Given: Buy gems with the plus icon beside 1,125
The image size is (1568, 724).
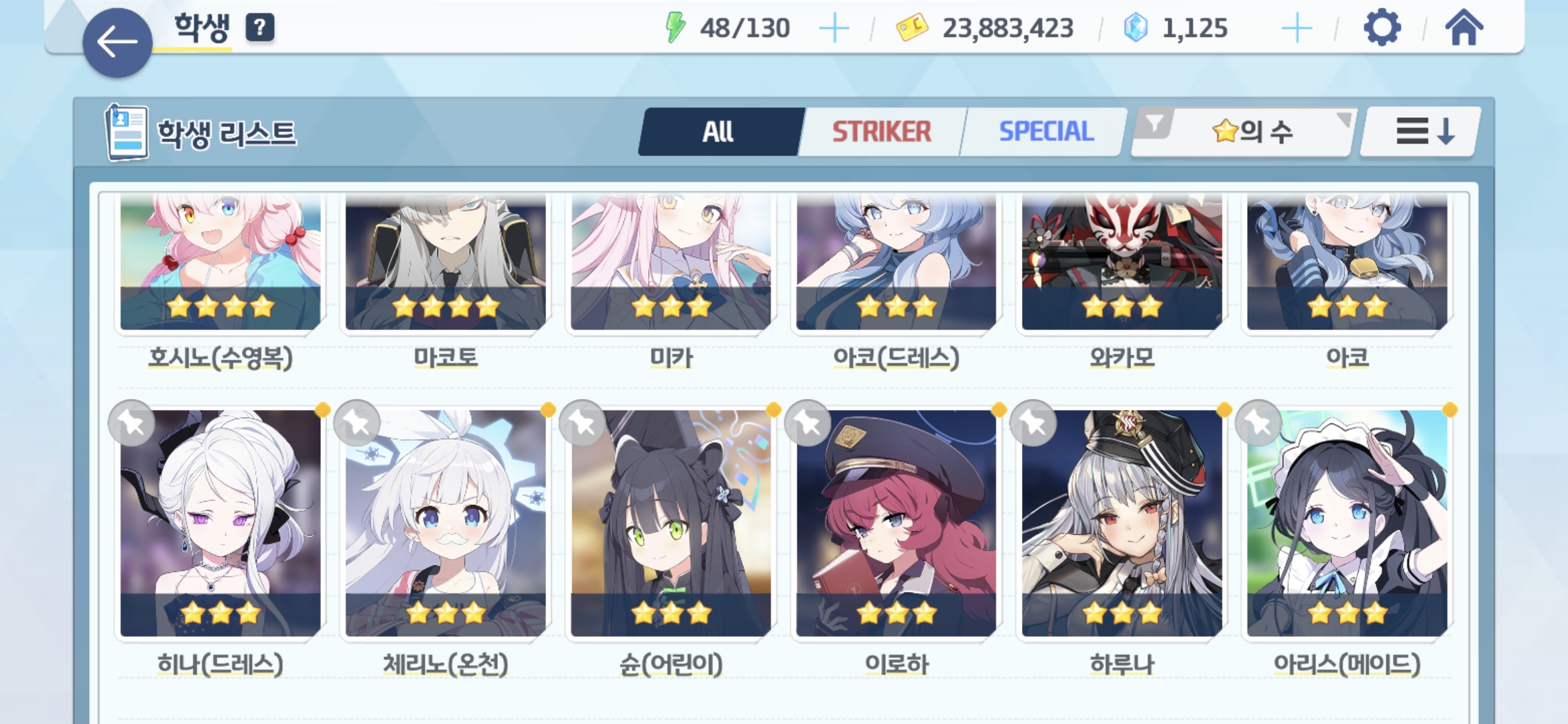Looking at the screenshot, I should tap(1297, 29).
